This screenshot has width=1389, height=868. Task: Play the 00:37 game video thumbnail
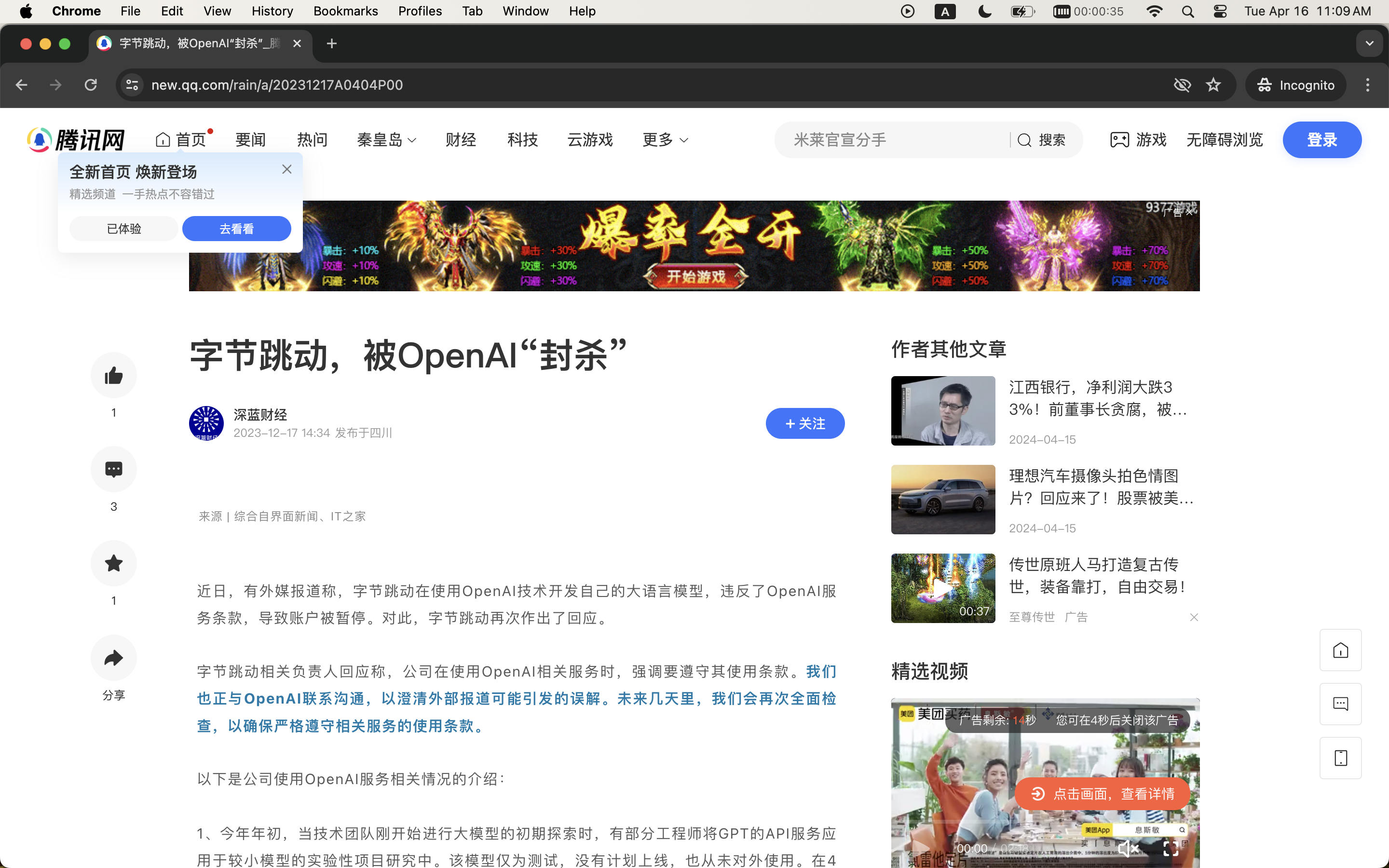coord(942,588)
